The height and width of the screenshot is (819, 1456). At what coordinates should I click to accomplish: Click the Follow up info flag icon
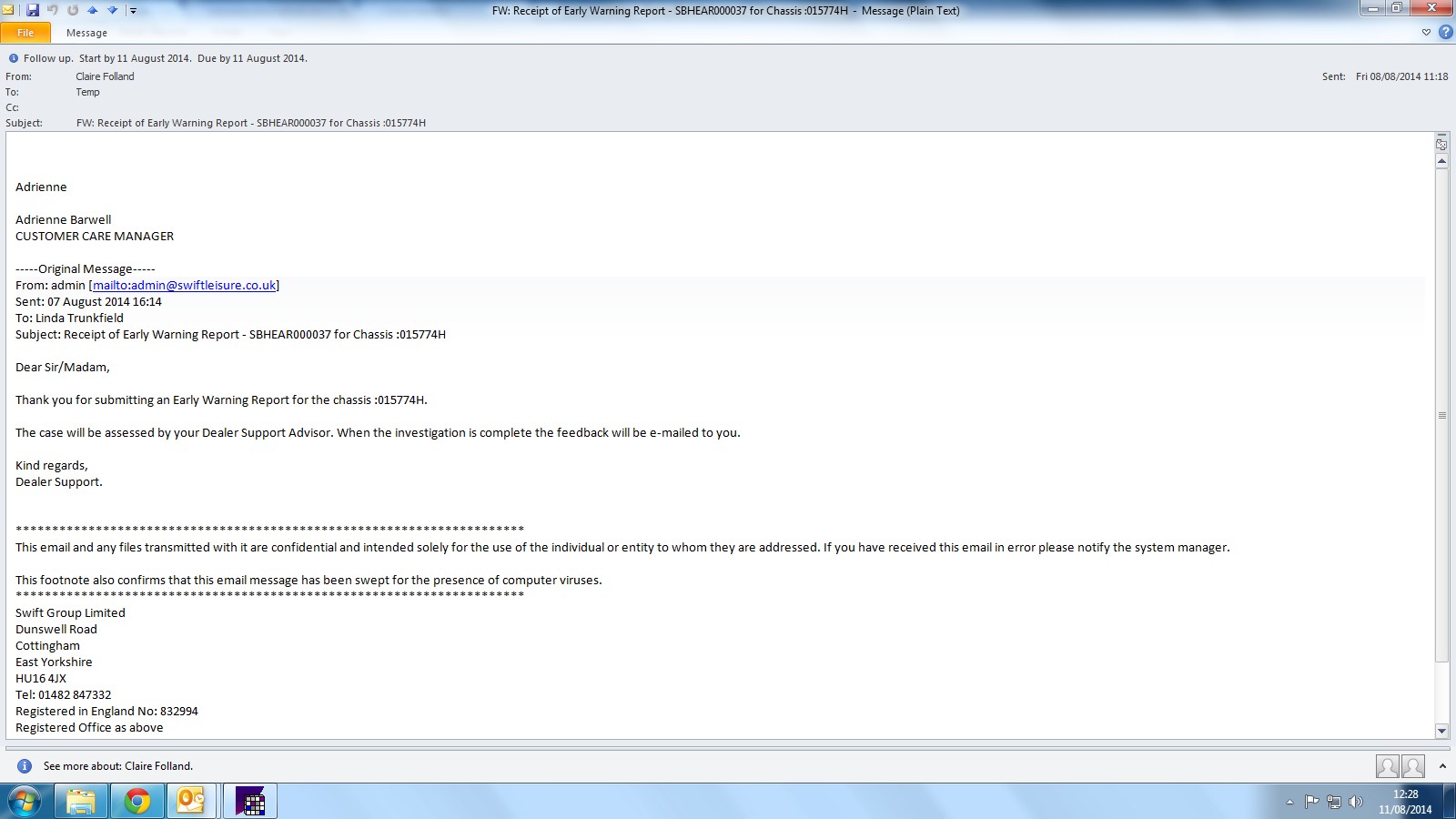pyautogui.click(x=14, y=58)
